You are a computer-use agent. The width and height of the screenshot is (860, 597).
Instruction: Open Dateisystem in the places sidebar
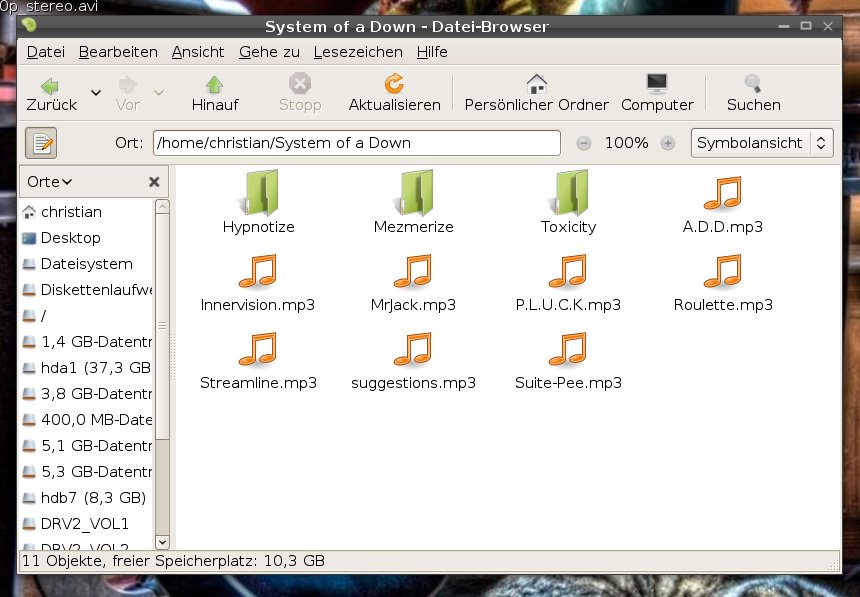tap(86, 264)
